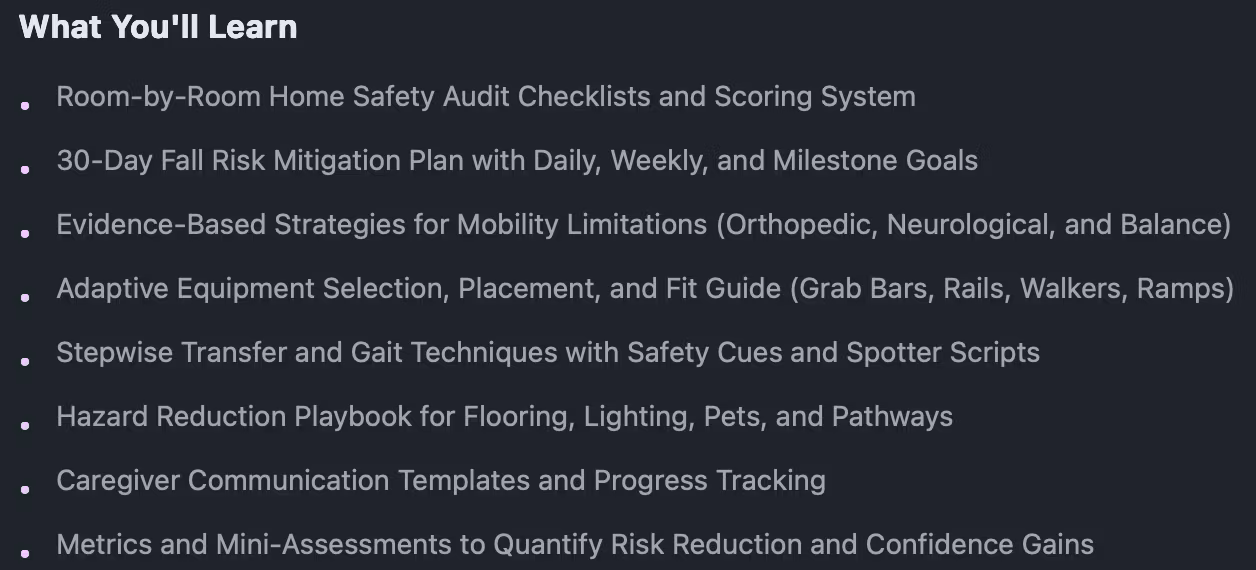Click the 30-Day Fall Risk Mitigation Plan text
The width and height of the screenshot is (1256, 570).
pos(517,161)
